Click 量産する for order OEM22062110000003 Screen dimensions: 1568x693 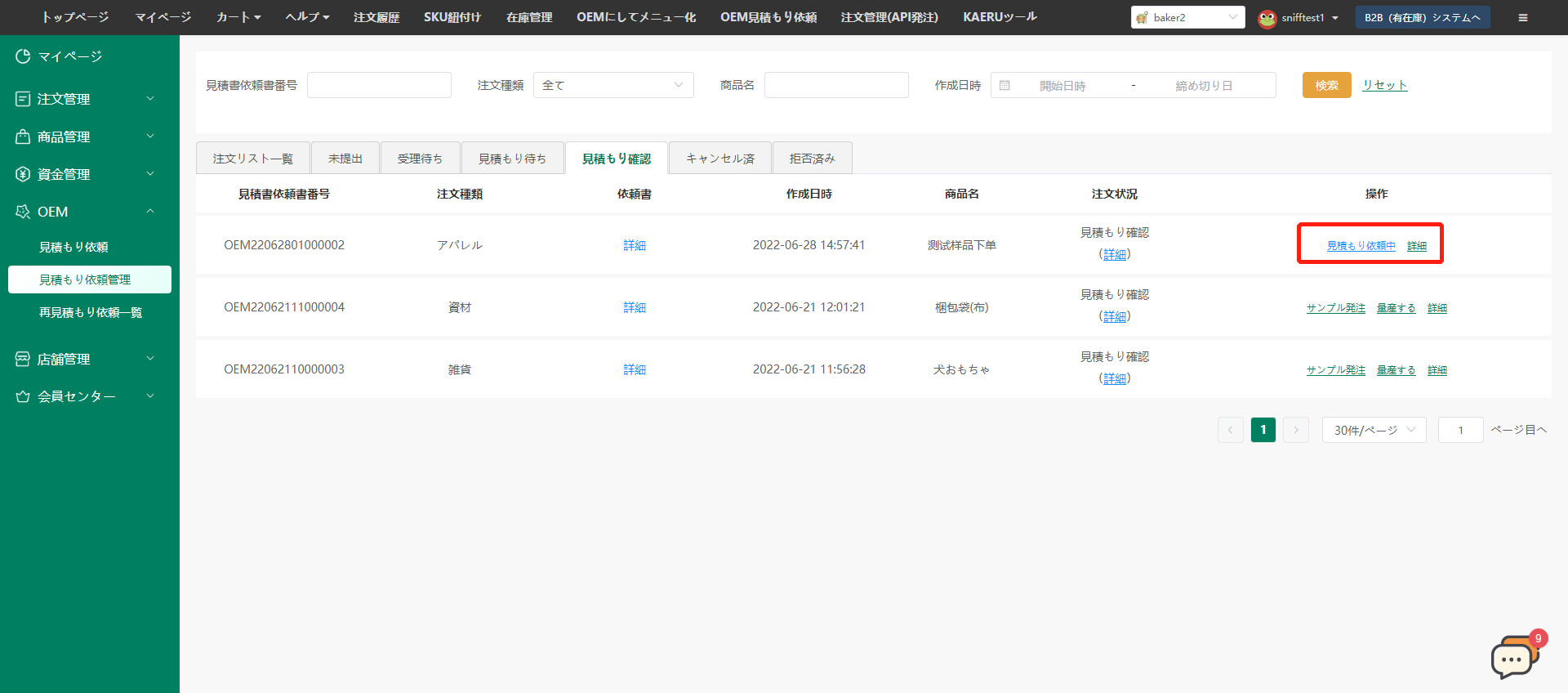[x=1396, y=370]
